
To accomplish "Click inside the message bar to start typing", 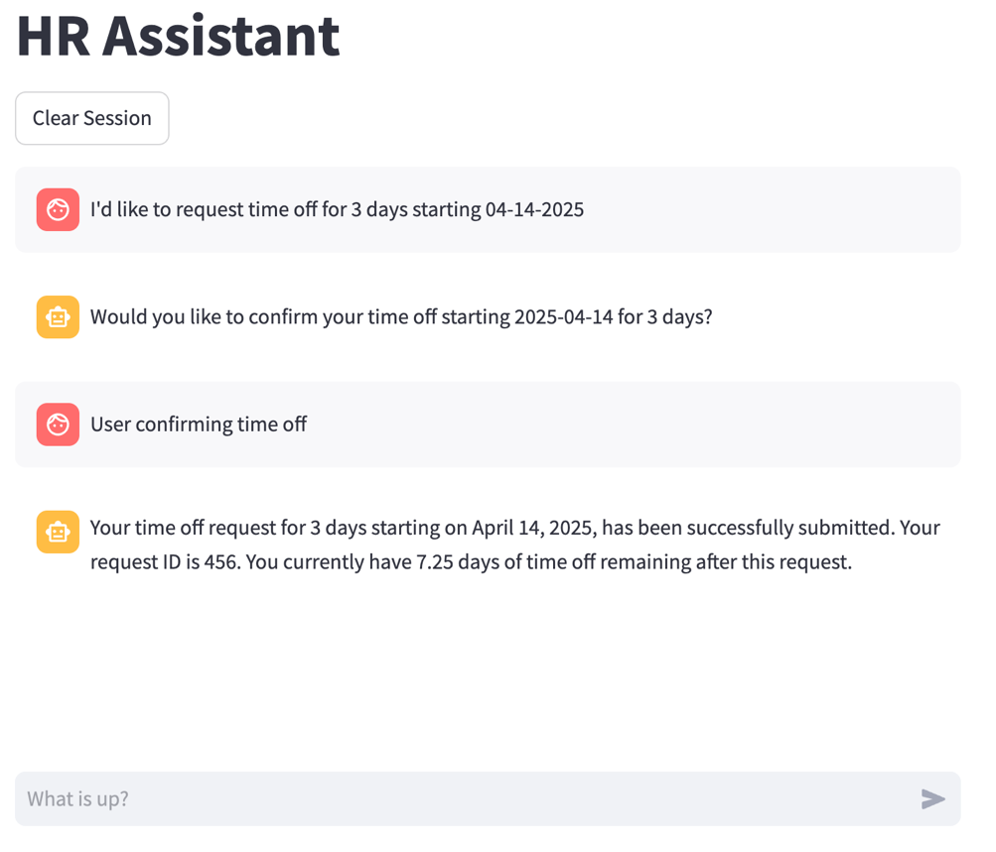I will coord(400,798).
